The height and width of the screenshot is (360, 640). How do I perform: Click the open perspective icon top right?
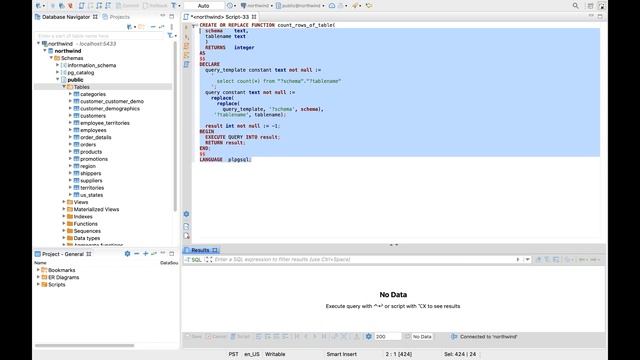590,6
